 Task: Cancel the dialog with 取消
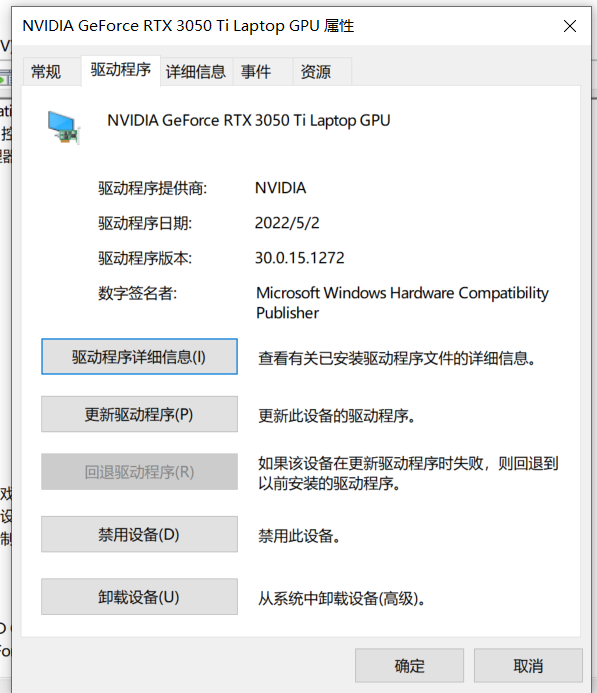click(x=528, y=666)
